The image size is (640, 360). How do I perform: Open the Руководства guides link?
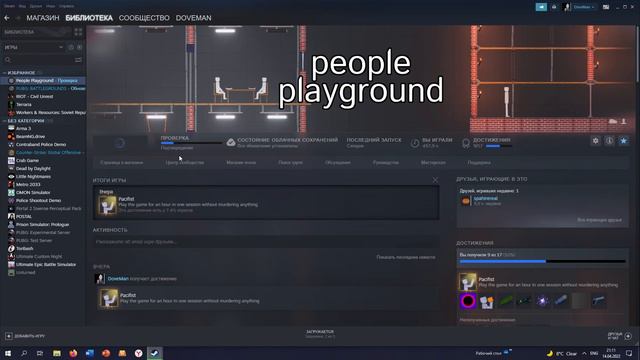pos(386,163)
